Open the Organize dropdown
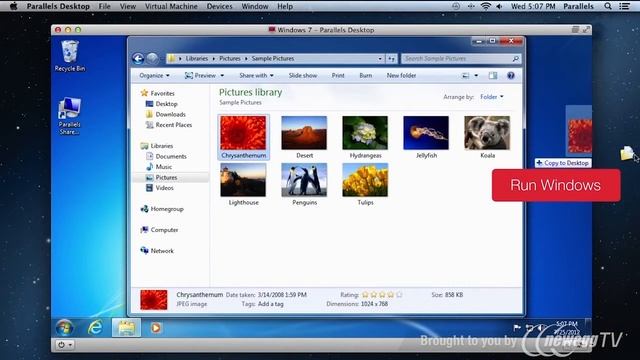This screenshot has width=640, height=360. (x=154, y=76)
